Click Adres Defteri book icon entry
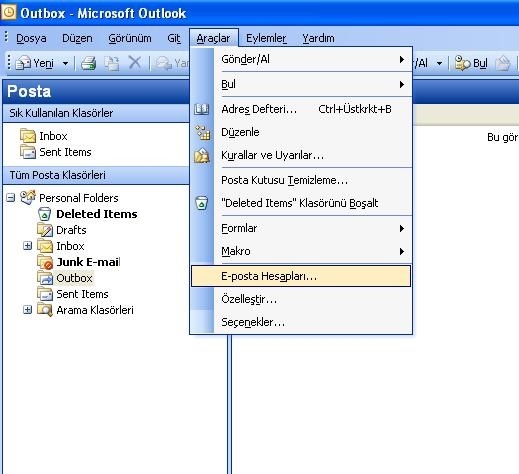This screenshot has width=519, height=474. [x=201, y=109]
